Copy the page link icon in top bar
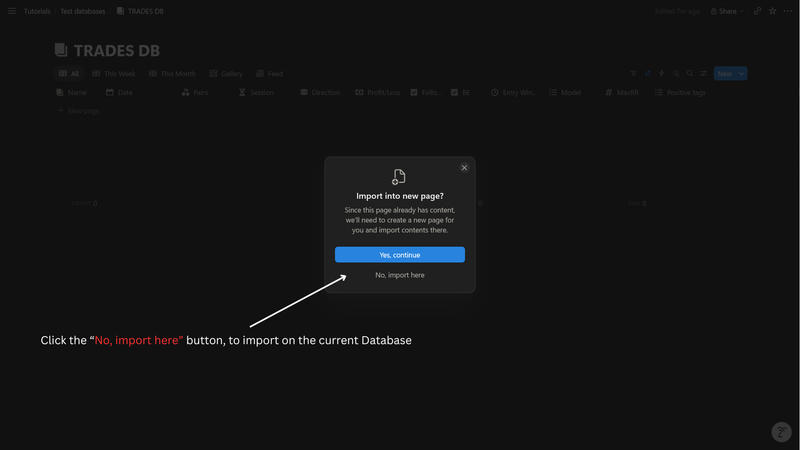The height and width of the screenshot is (450, 800). (757, 11)
